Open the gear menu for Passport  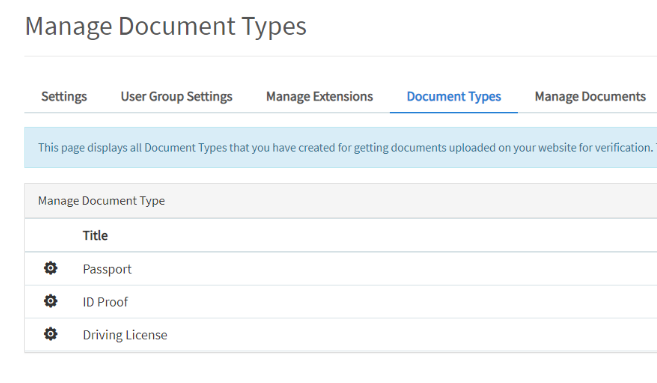pyautogui.click(x=51, y=268)
